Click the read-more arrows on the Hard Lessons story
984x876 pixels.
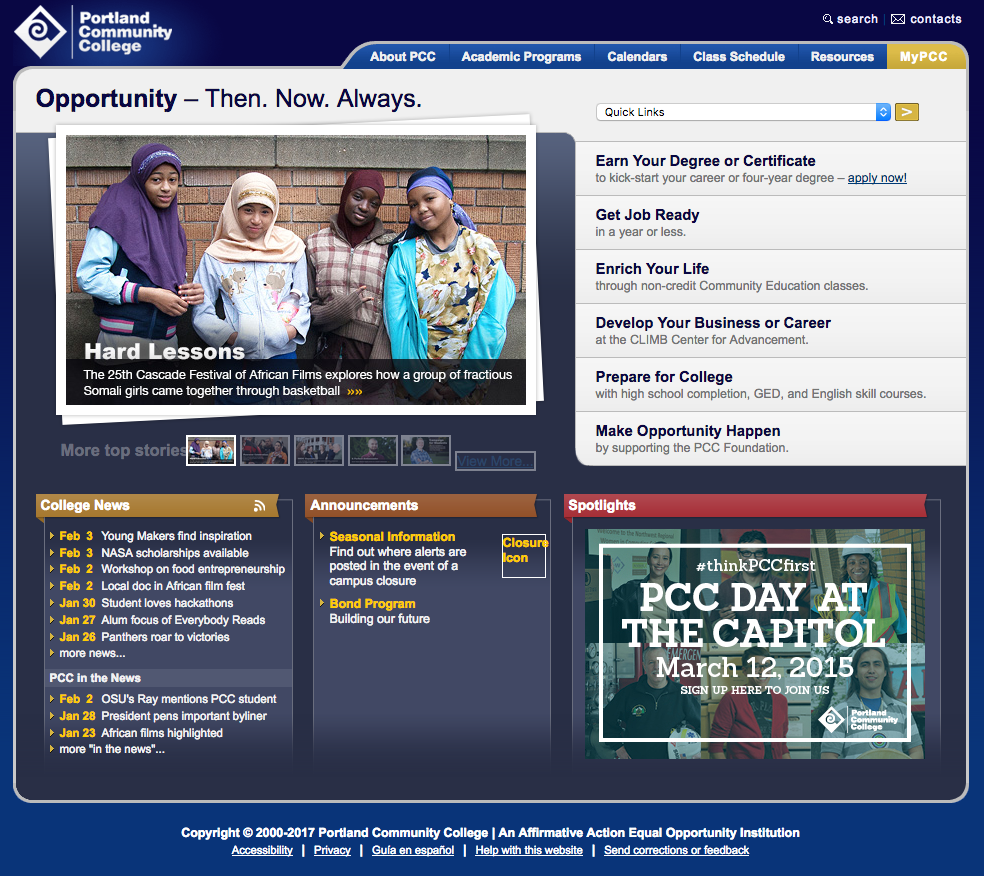[x=355, y=391]
